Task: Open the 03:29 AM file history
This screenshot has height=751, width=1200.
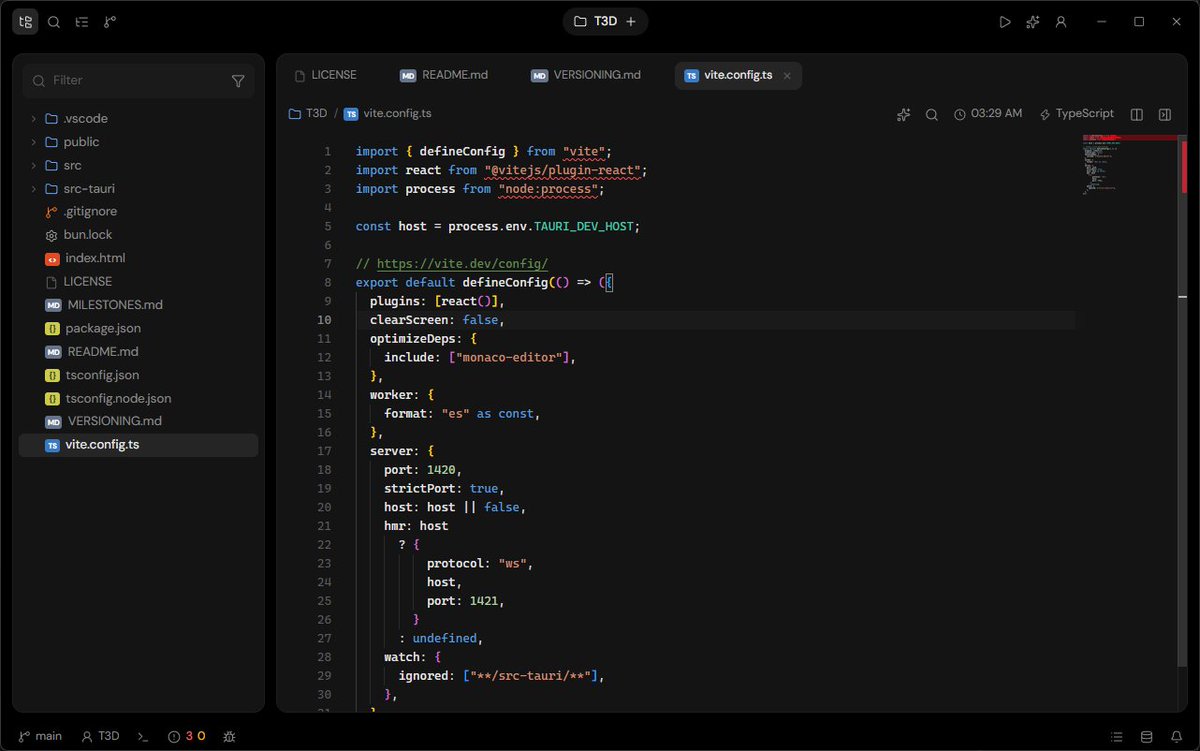Action: point(988,114)
